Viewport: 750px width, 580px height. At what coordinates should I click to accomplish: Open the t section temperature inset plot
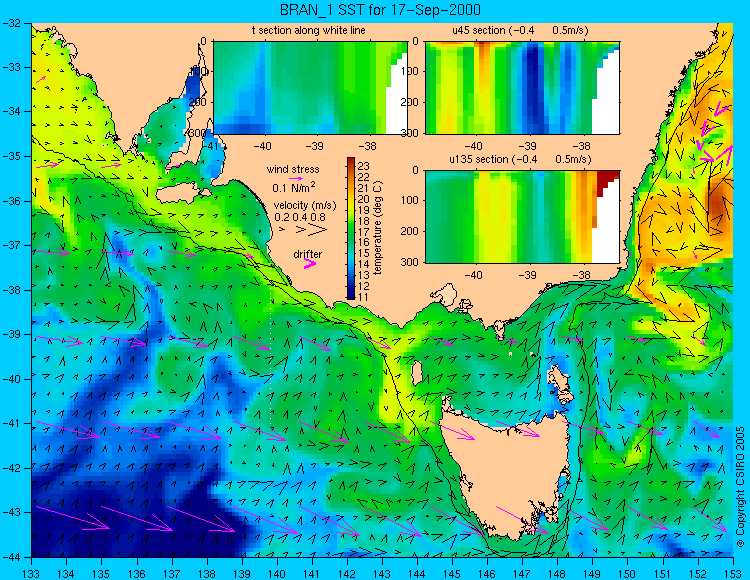click(x=310, y=88)
